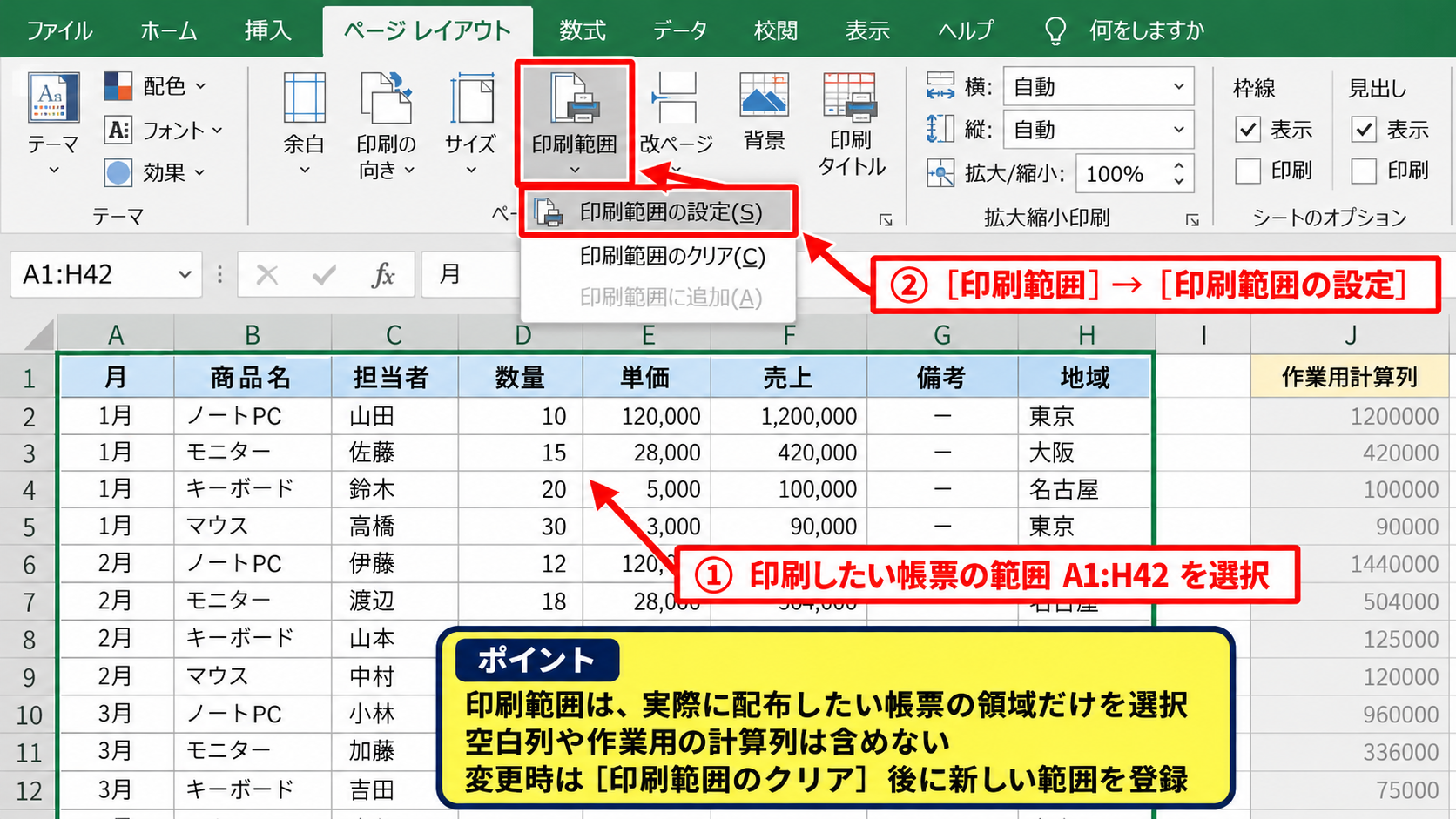Select column A header
The width and height of the screenshot is (1456, 819).
click(115, 334)
